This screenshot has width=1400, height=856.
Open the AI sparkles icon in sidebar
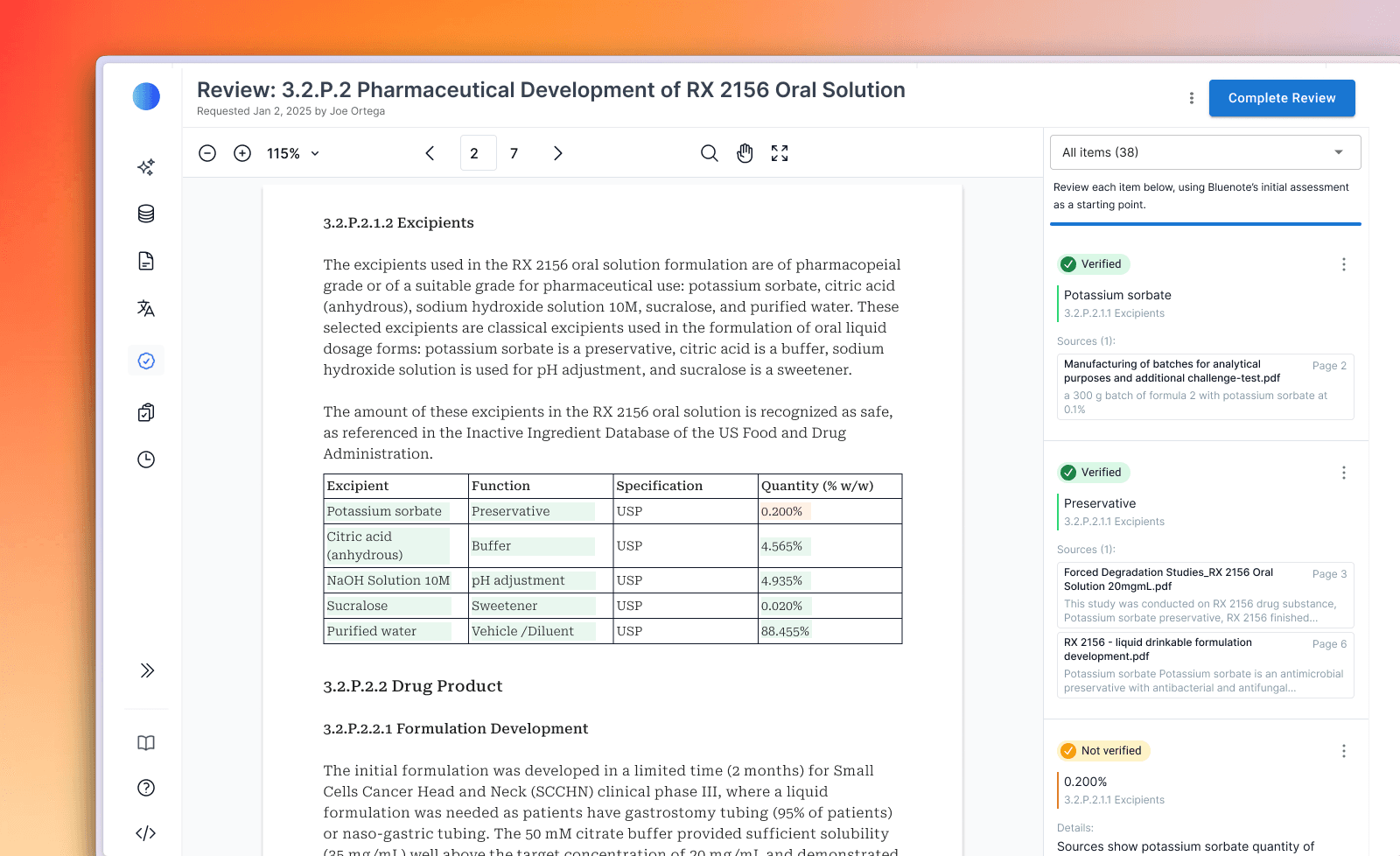pyautogui.click(x=146, y=166)
